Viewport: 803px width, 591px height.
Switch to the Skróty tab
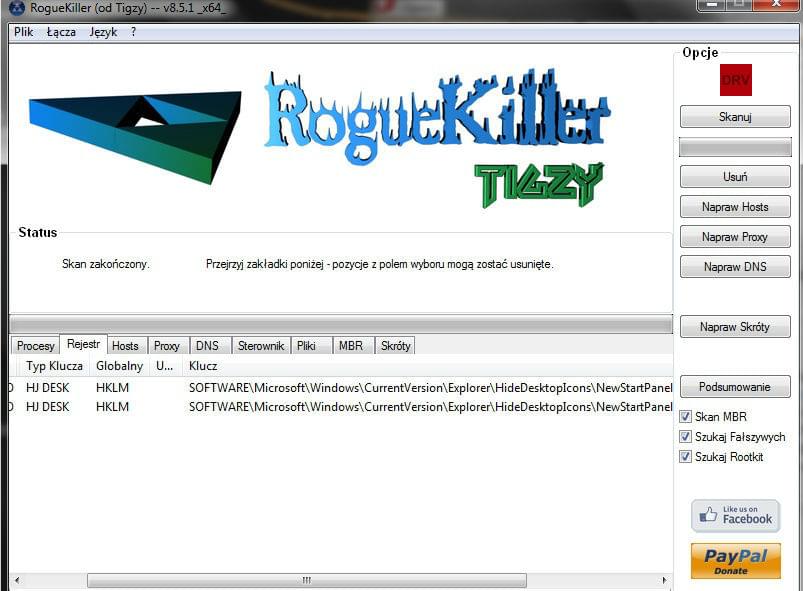395,346
